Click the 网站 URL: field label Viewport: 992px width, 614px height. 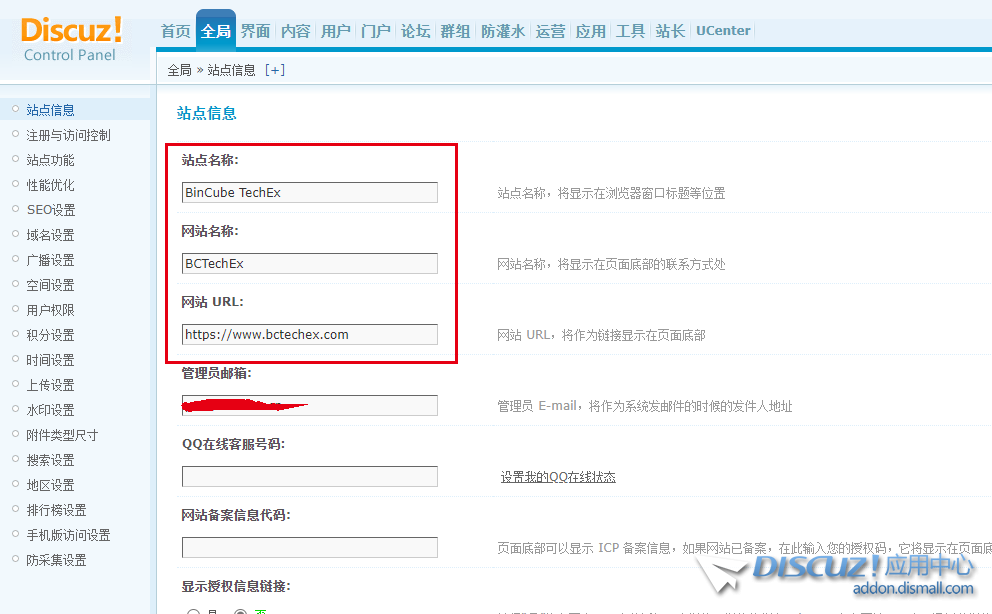pos(213,302)
